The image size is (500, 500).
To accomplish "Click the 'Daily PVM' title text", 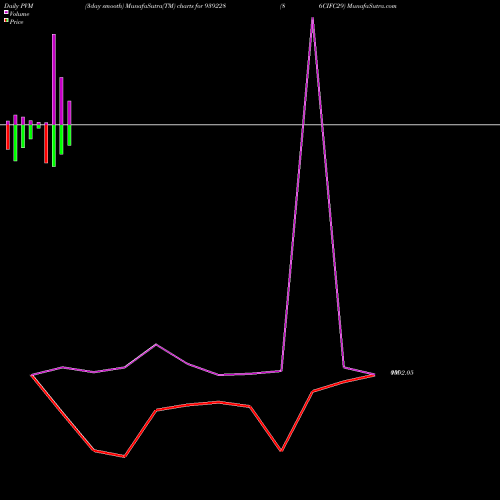I will pyautogui.click(x=19, y=6).
